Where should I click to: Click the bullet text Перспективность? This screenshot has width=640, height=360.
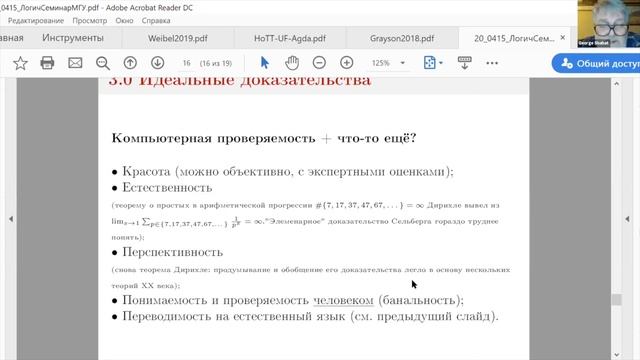pos(173,252)
